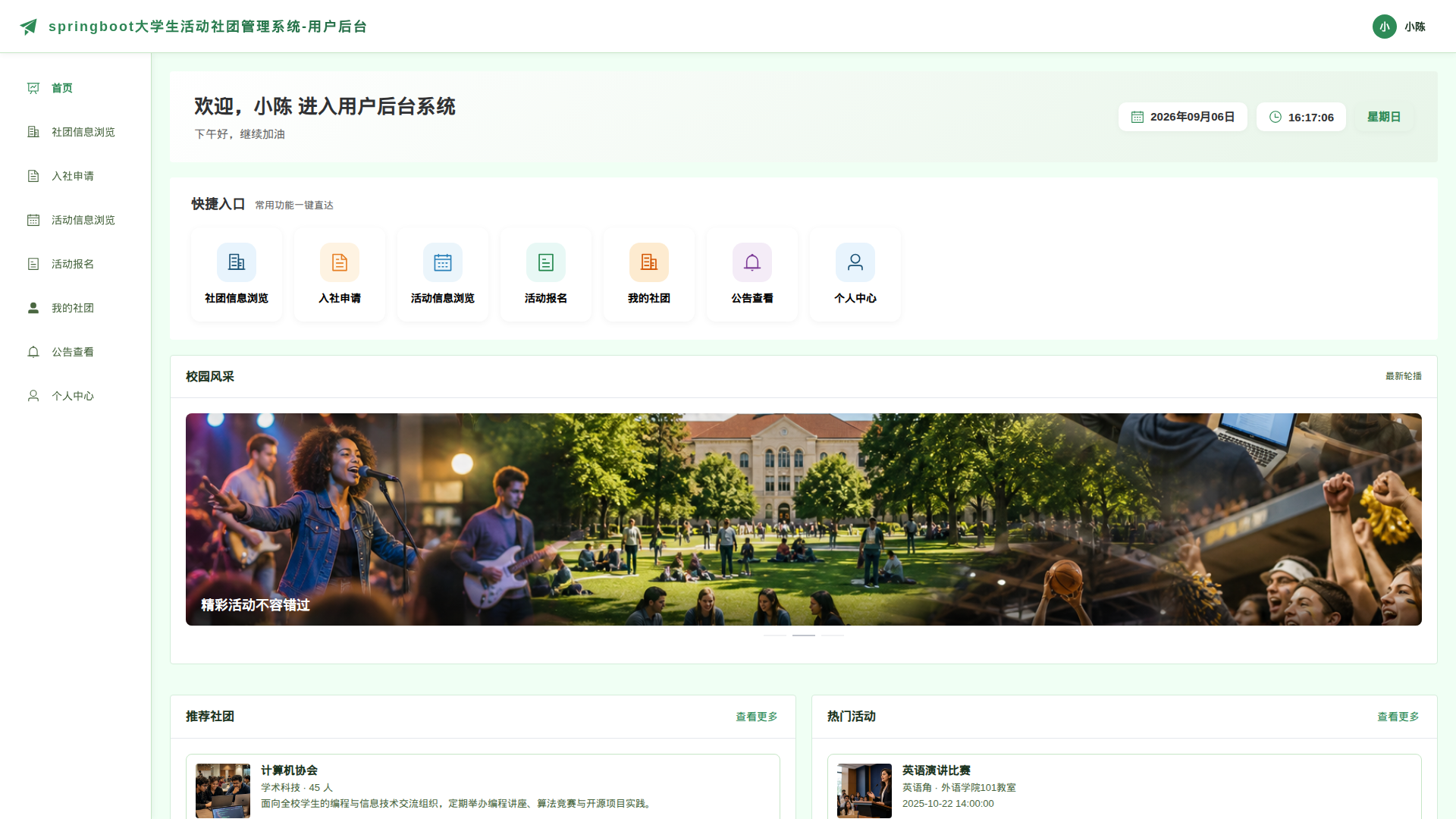Select the middle carousel indicator dash
This screenshot has width=1456, height=819.
click(x=804, y=635)
